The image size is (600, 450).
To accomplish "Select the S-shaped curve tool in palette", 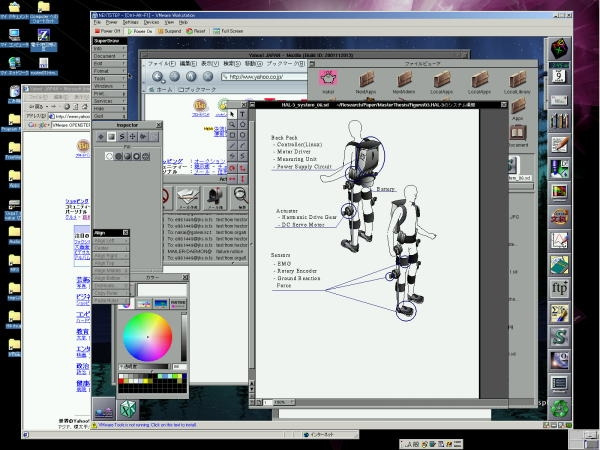I will pyautogui.click(x=243, y=156).
